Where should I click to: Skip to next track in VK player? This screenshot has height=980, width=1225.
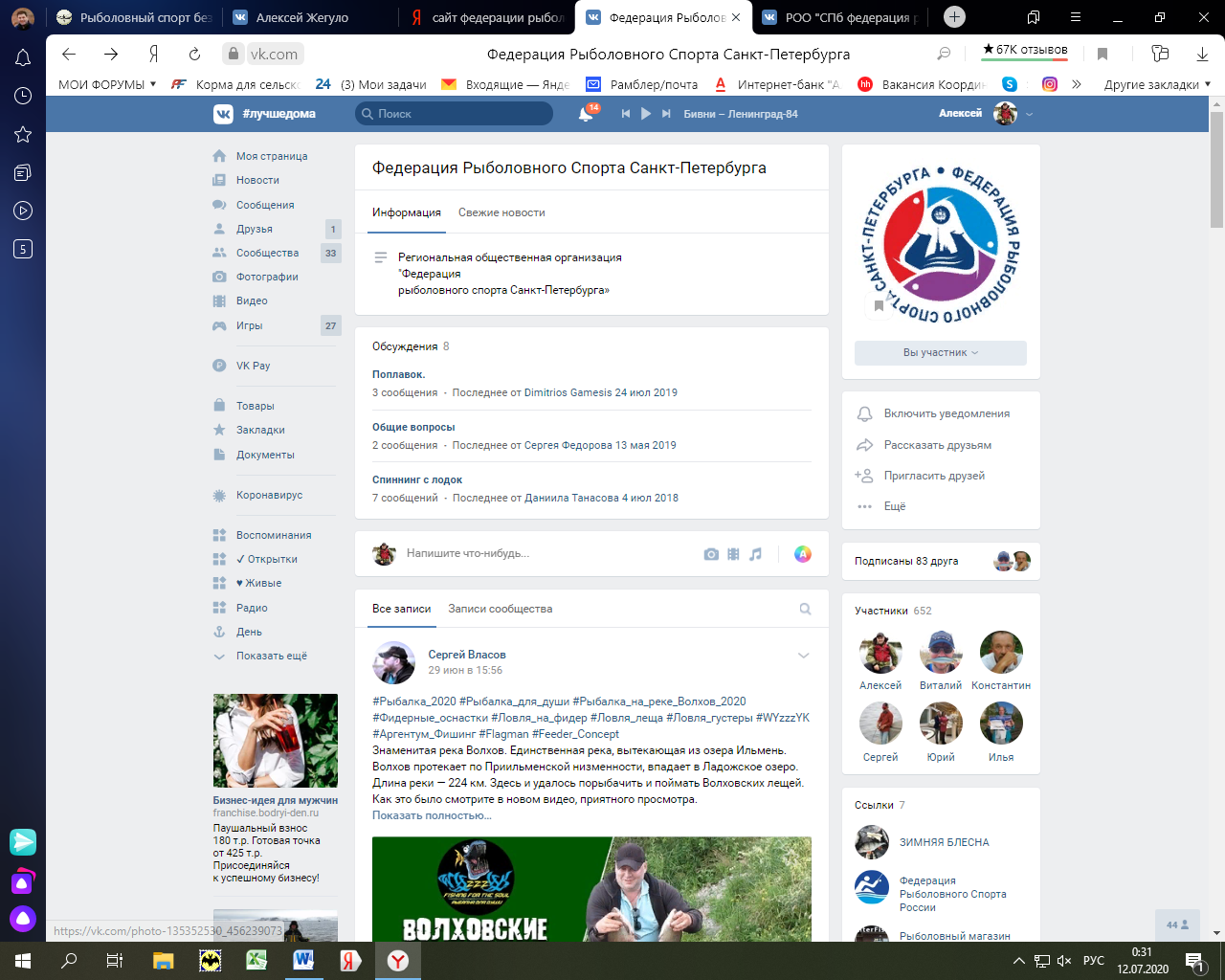pos(666,114)
